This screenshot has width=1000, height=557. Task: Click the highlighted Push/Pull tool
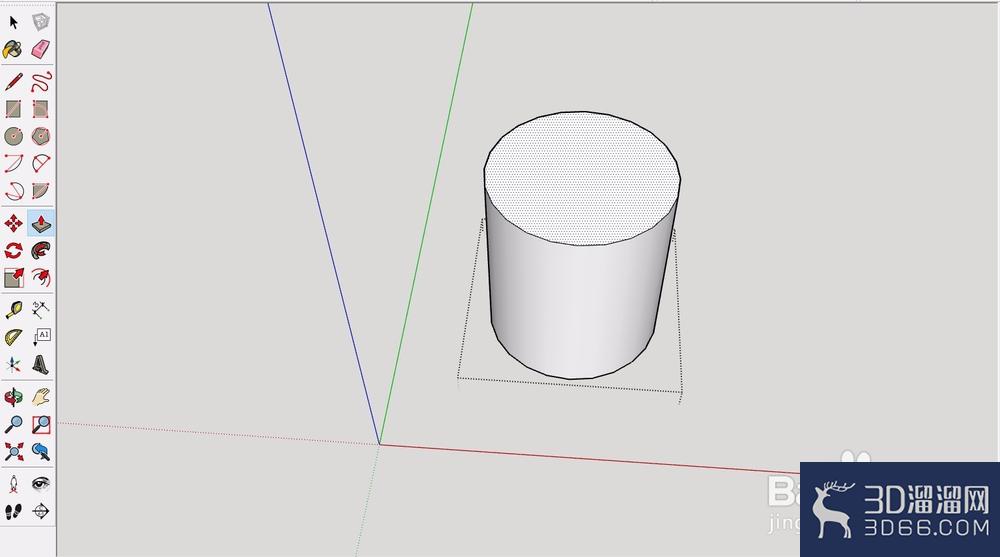pyautogui.click(x=41, y=223)
